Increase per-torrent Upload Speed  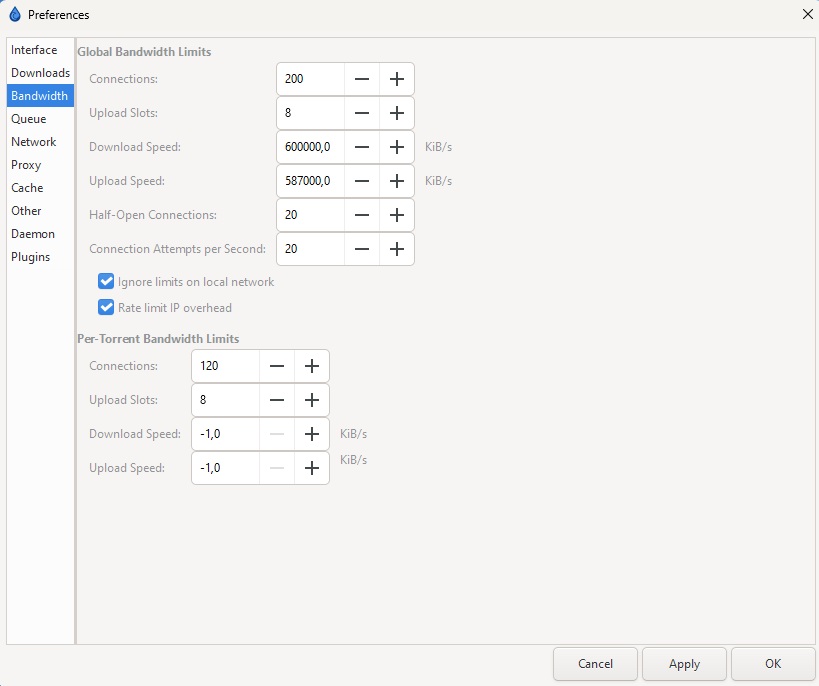[312, 468]
